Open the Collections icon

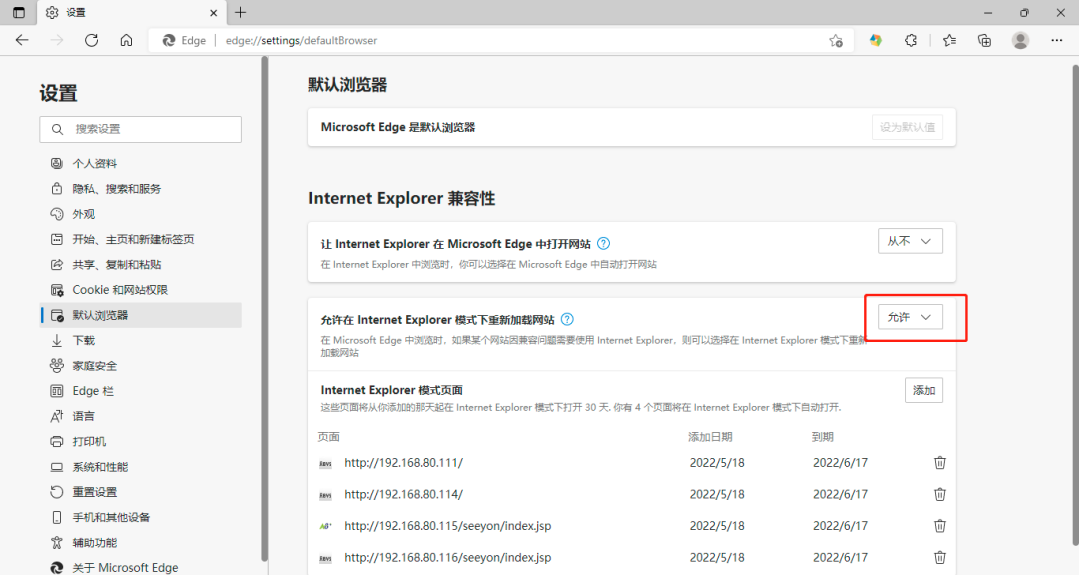click(x=985, y=41)
